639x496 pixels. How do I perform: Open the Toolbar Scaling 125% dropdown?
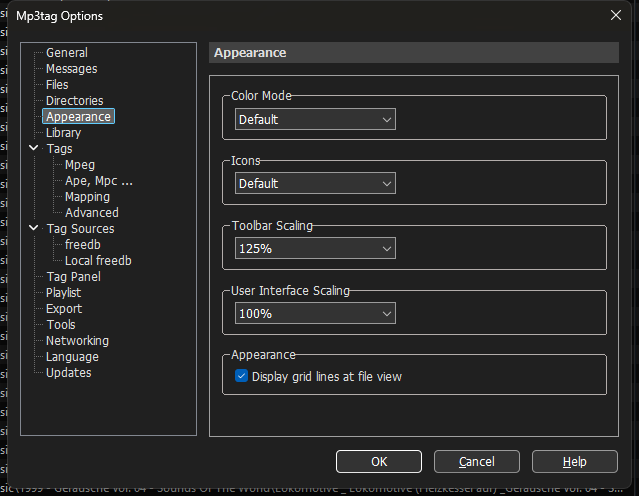pyautogui.click(x=315, y=248)
